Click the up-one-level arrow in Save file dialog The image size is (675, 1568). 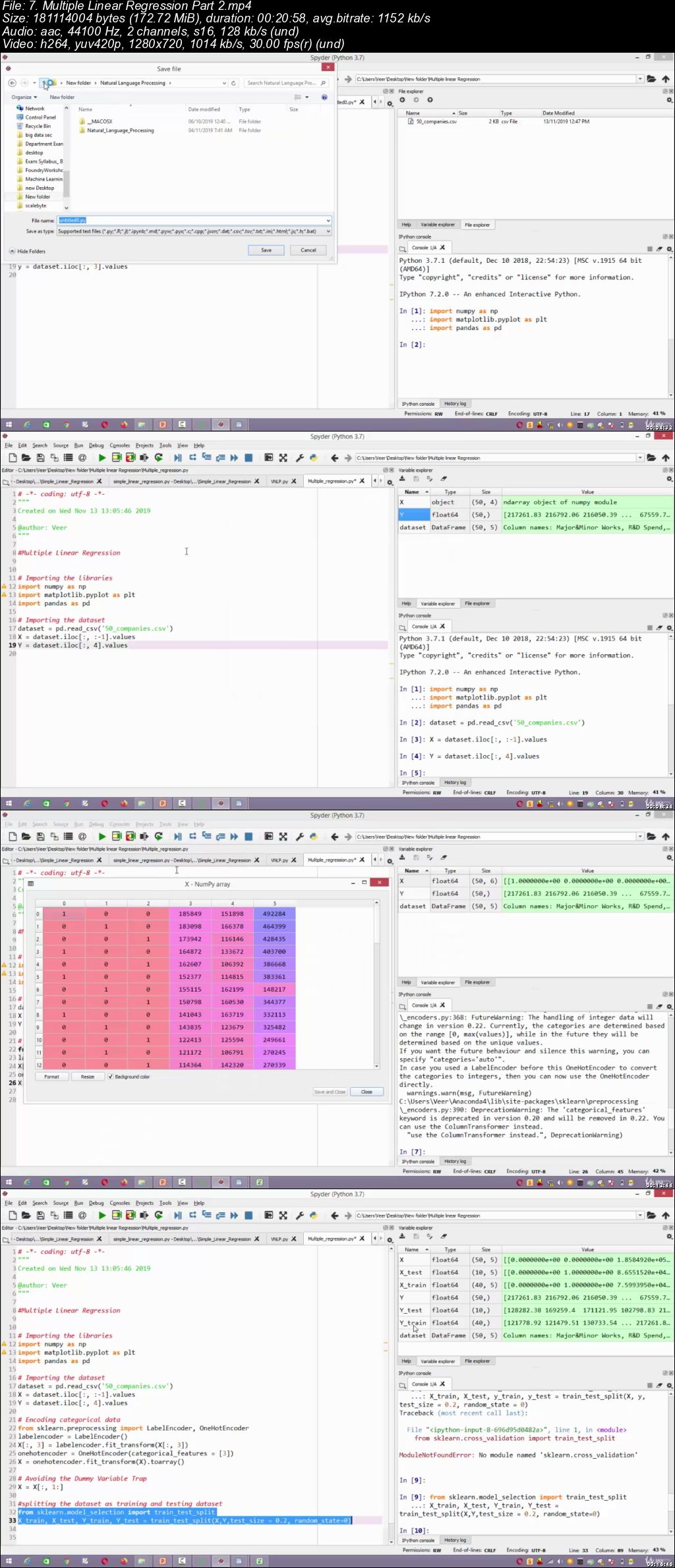click(x=44, y=83)
